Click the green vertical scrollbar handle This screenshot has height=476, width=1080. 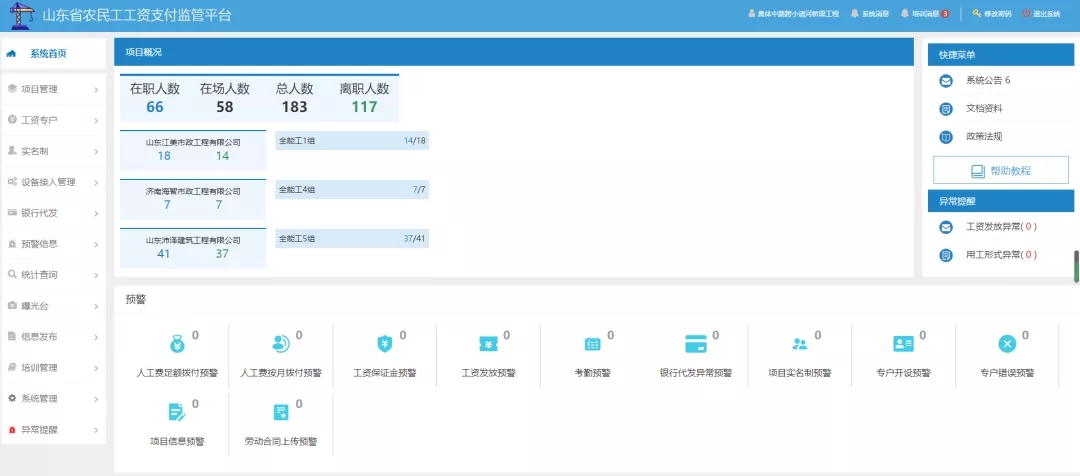(1076, 266)
